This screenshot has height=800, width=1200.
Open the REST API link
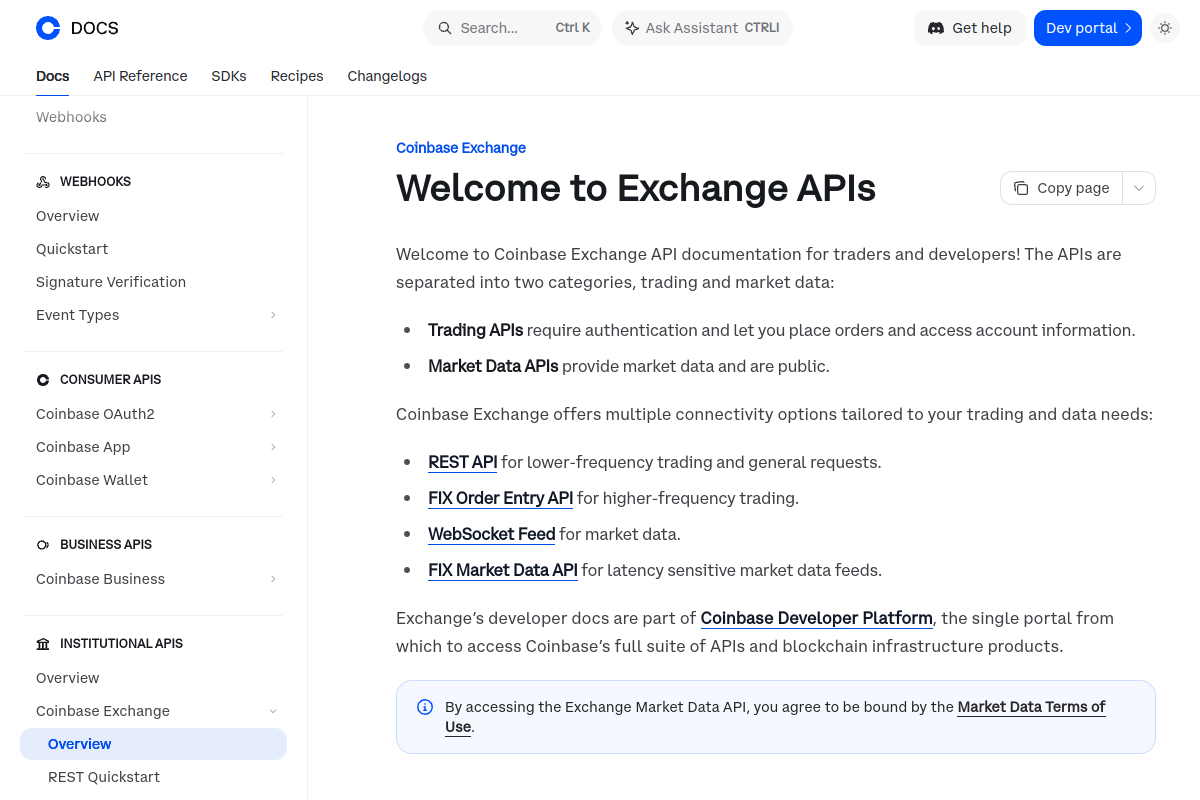463,462
